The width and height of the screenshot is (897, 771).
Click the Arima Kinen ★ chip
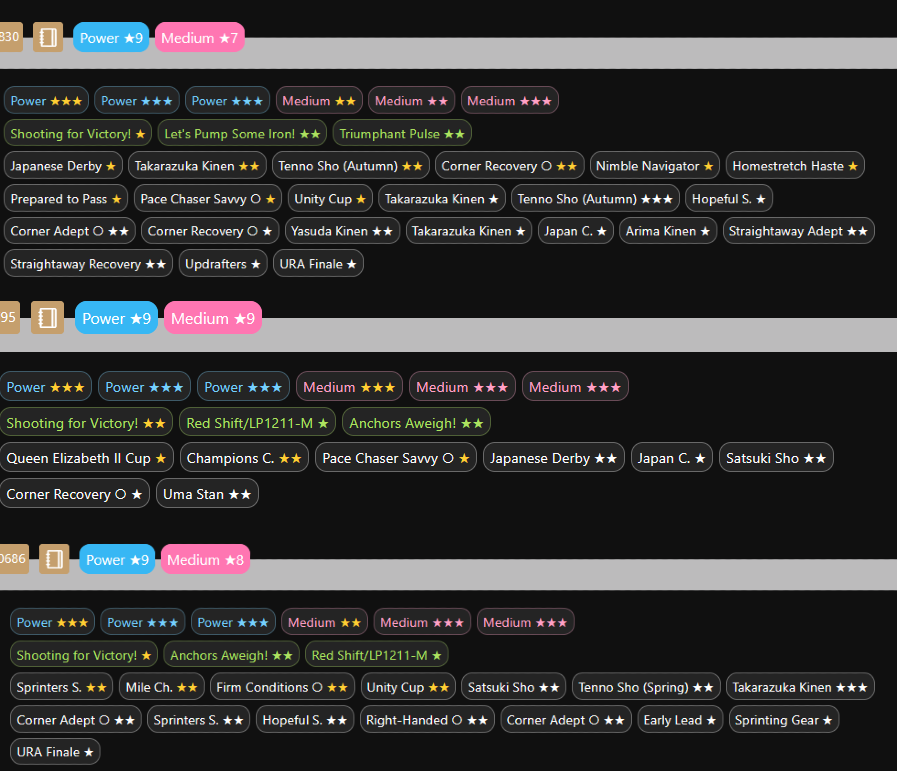click(668, 231)
